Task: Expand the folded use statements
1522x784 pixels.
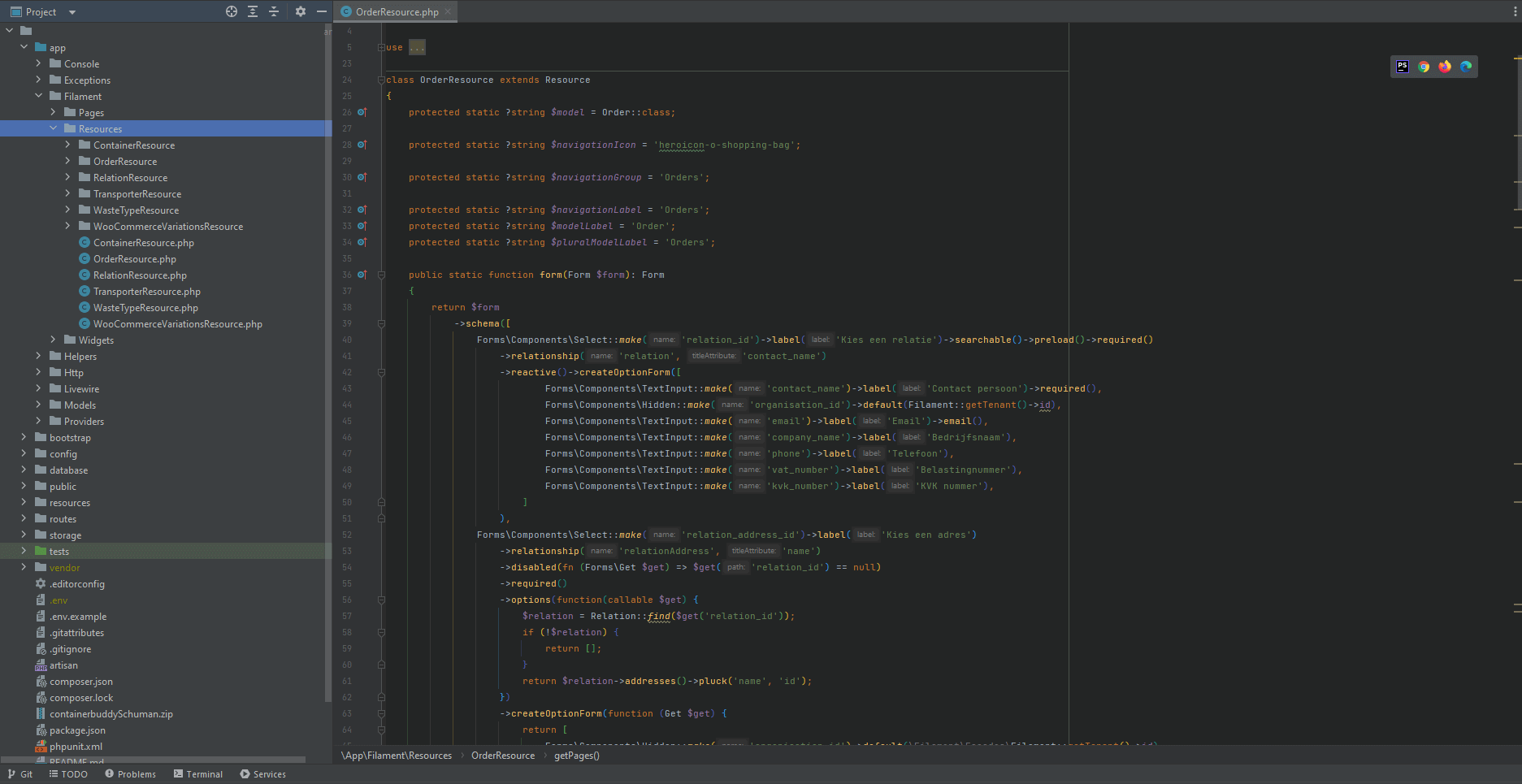Action: [381, 47]
